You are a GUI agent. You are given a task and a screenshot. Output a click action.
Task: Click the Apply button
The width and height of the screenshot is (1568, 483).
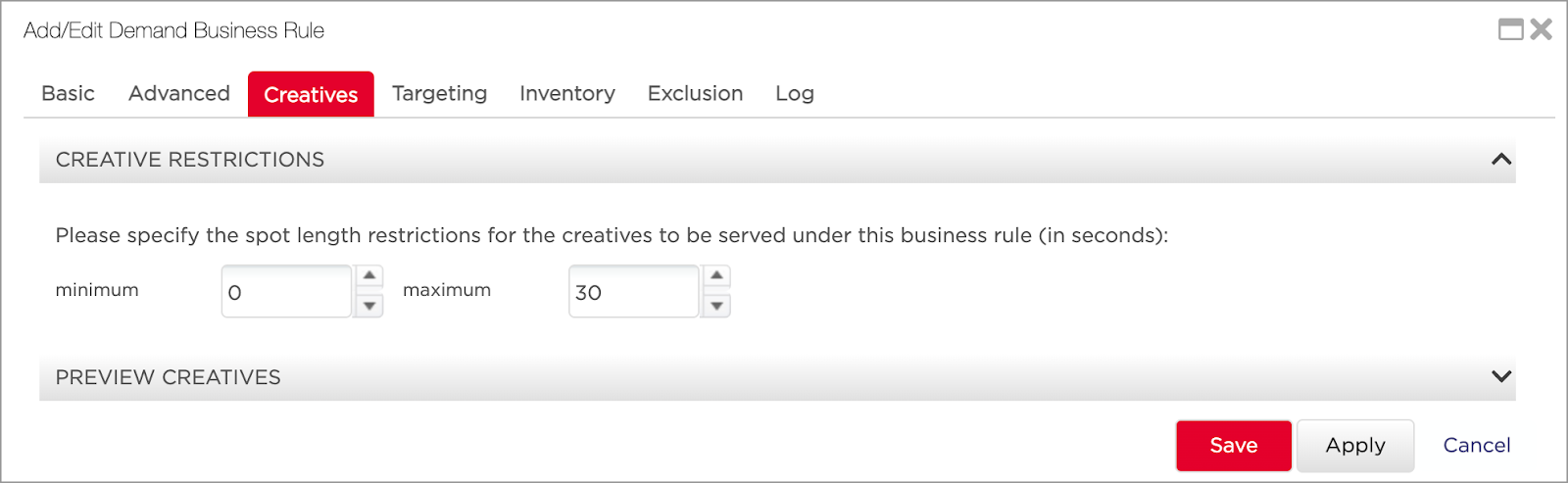[1355, 446]
